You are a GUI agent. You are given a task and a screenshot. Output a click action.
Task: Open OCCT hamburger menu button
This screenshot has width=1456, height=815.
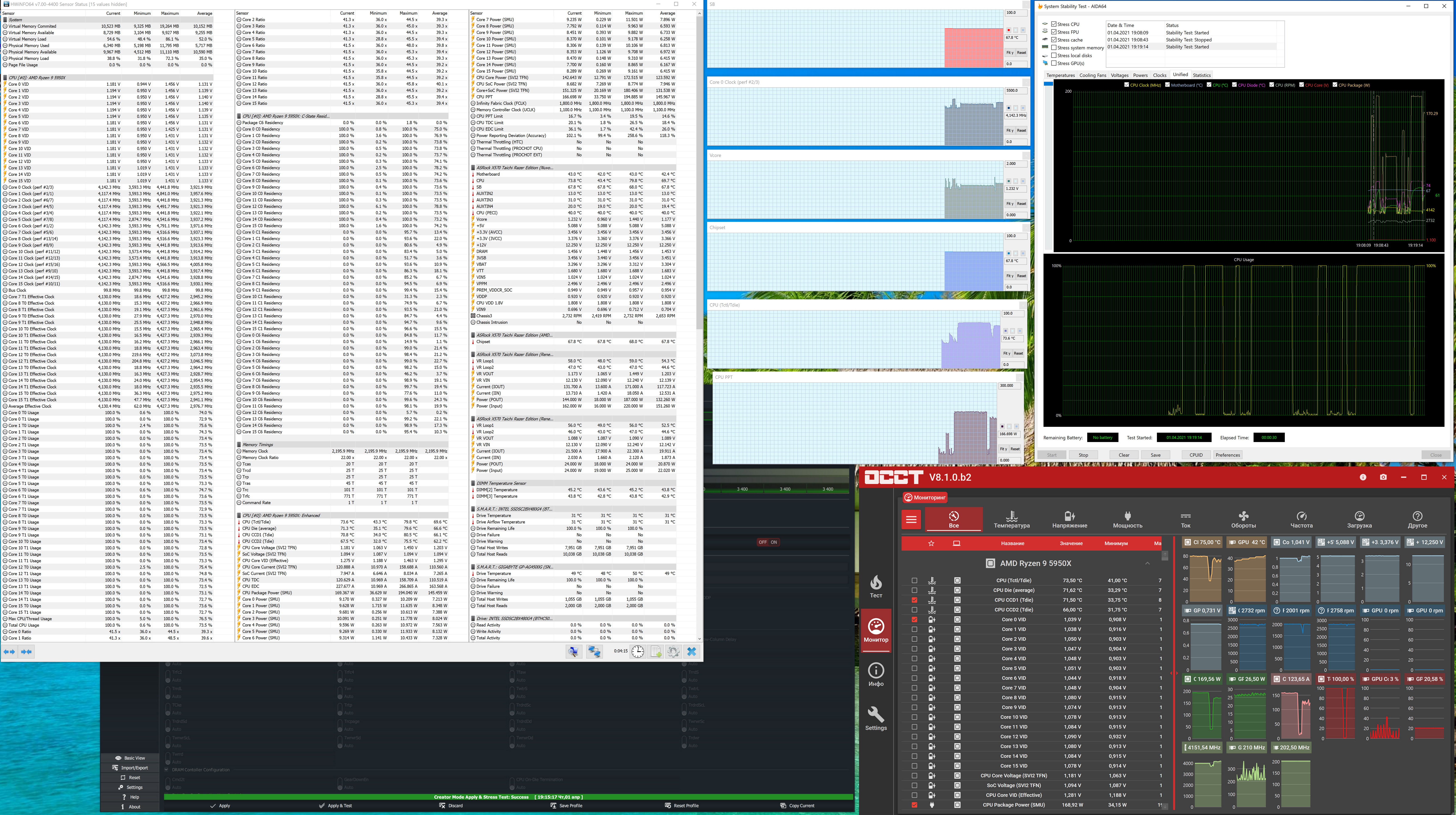pos(911,519)
